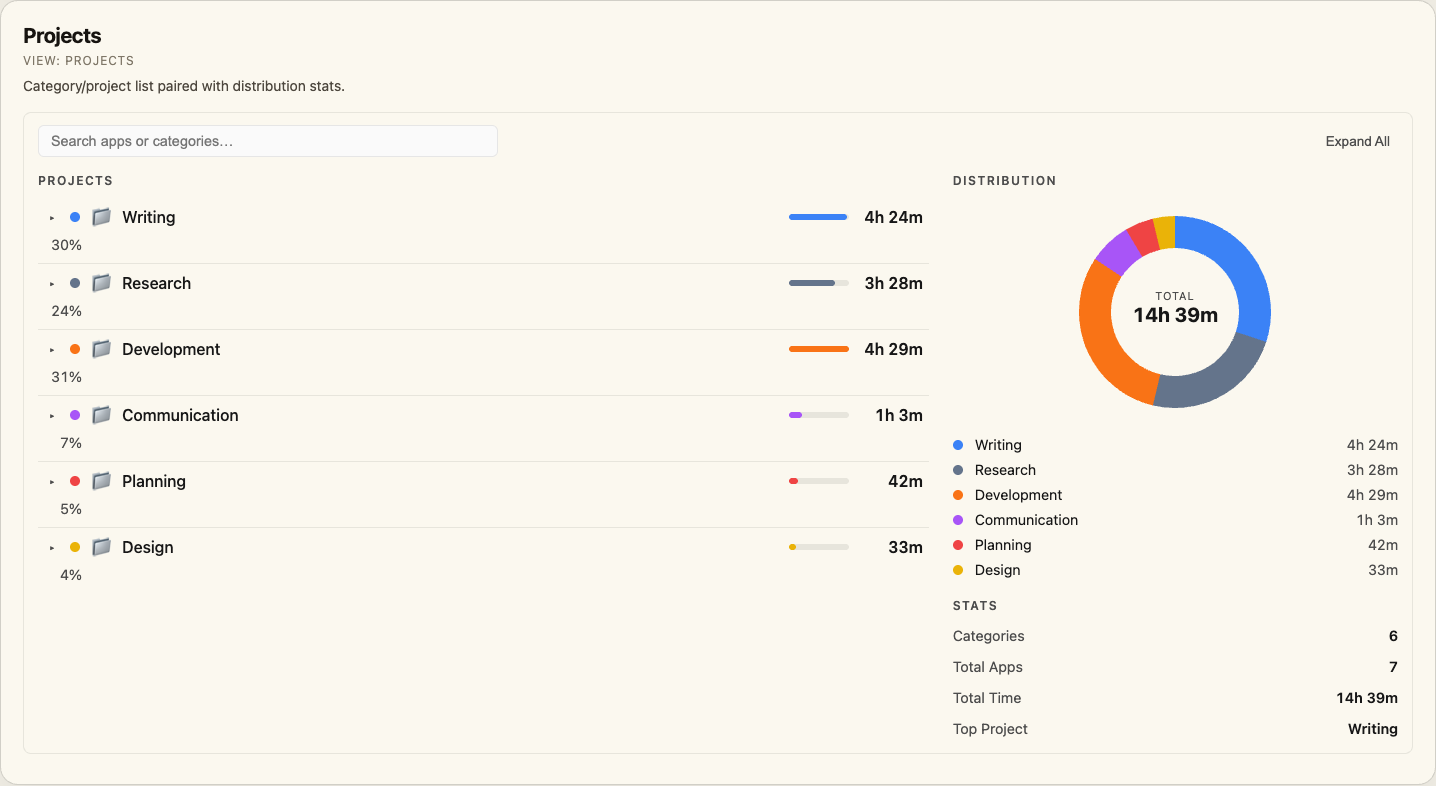
Task: Expand the Communication project row
Action: (x=52, y=415)
